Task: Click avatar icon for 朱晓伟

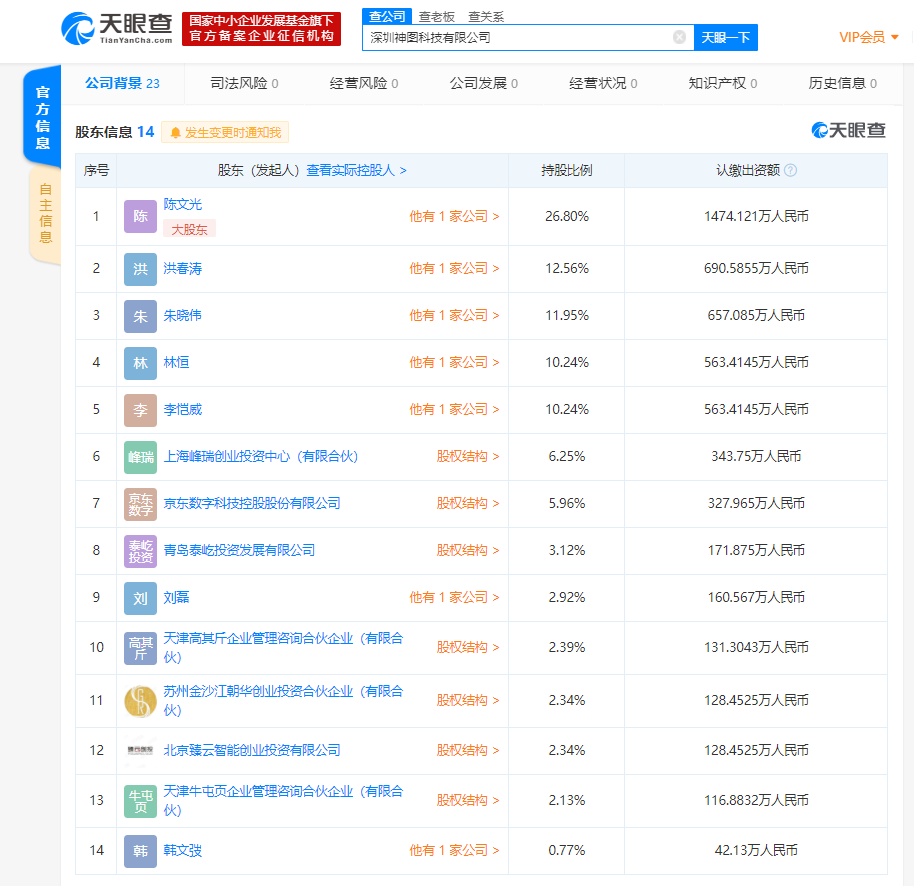Action: 140,316
